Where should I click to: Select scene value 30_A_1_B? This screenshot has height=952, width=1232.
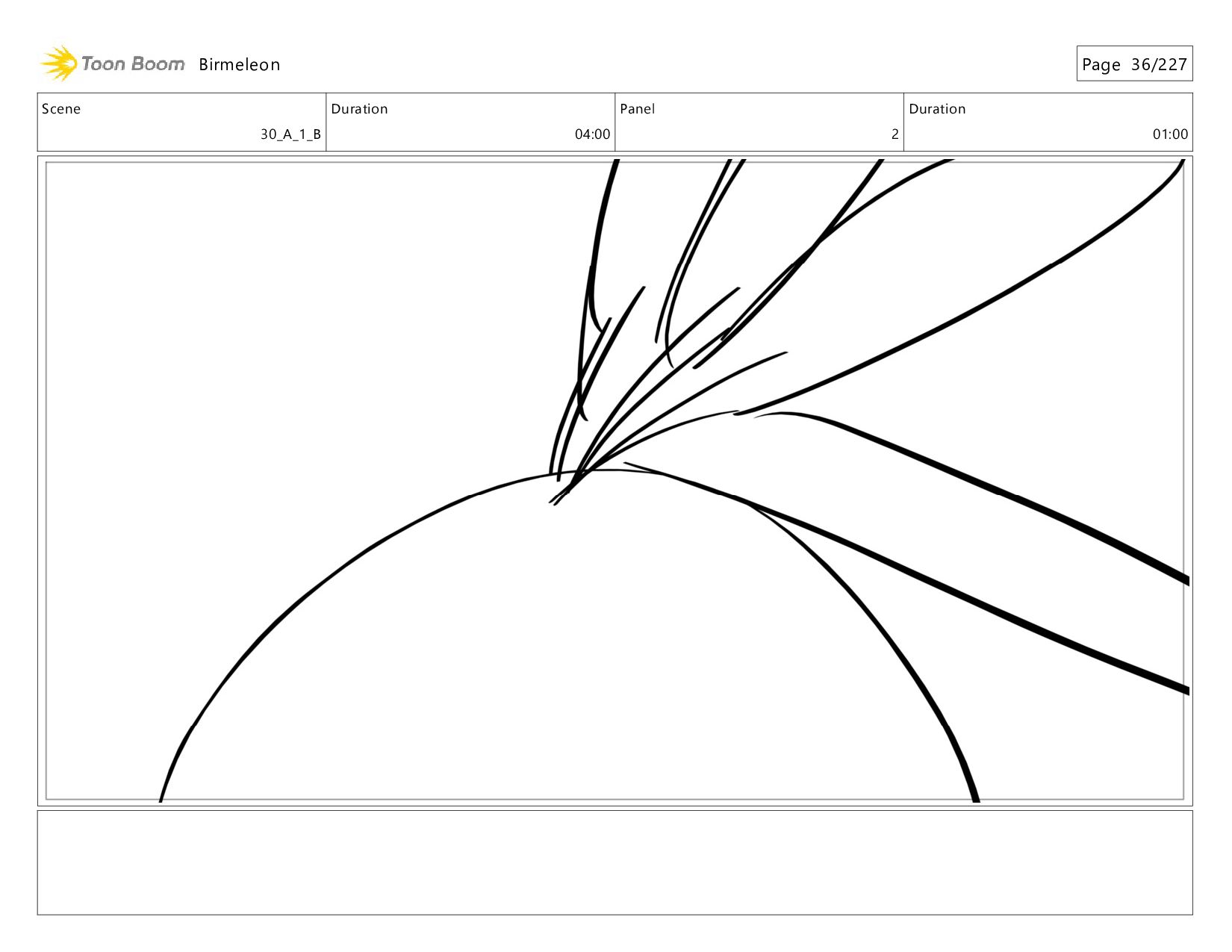pyautogui.click(x=290, y=134)
